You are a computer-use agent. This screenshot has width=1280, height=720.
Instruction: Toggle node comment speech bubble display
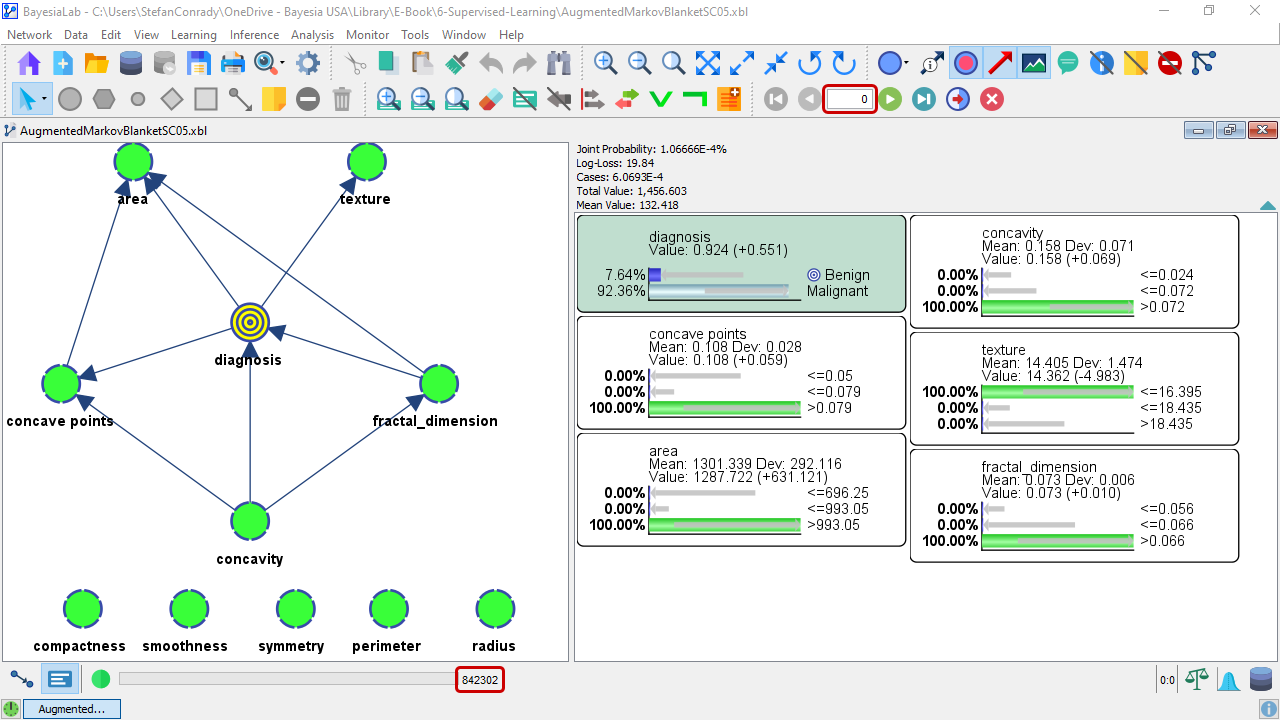[1068, 63]
